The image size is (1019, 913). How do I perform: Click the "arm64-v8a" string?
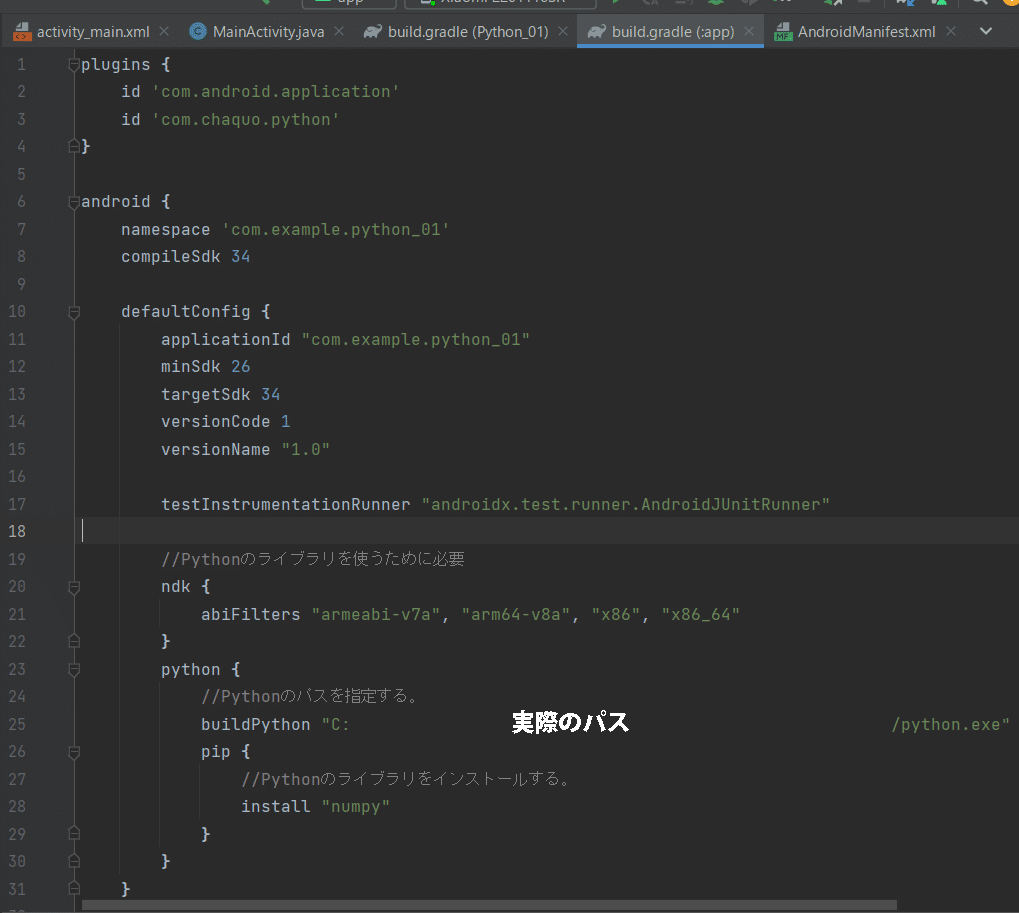coord(515,614)
